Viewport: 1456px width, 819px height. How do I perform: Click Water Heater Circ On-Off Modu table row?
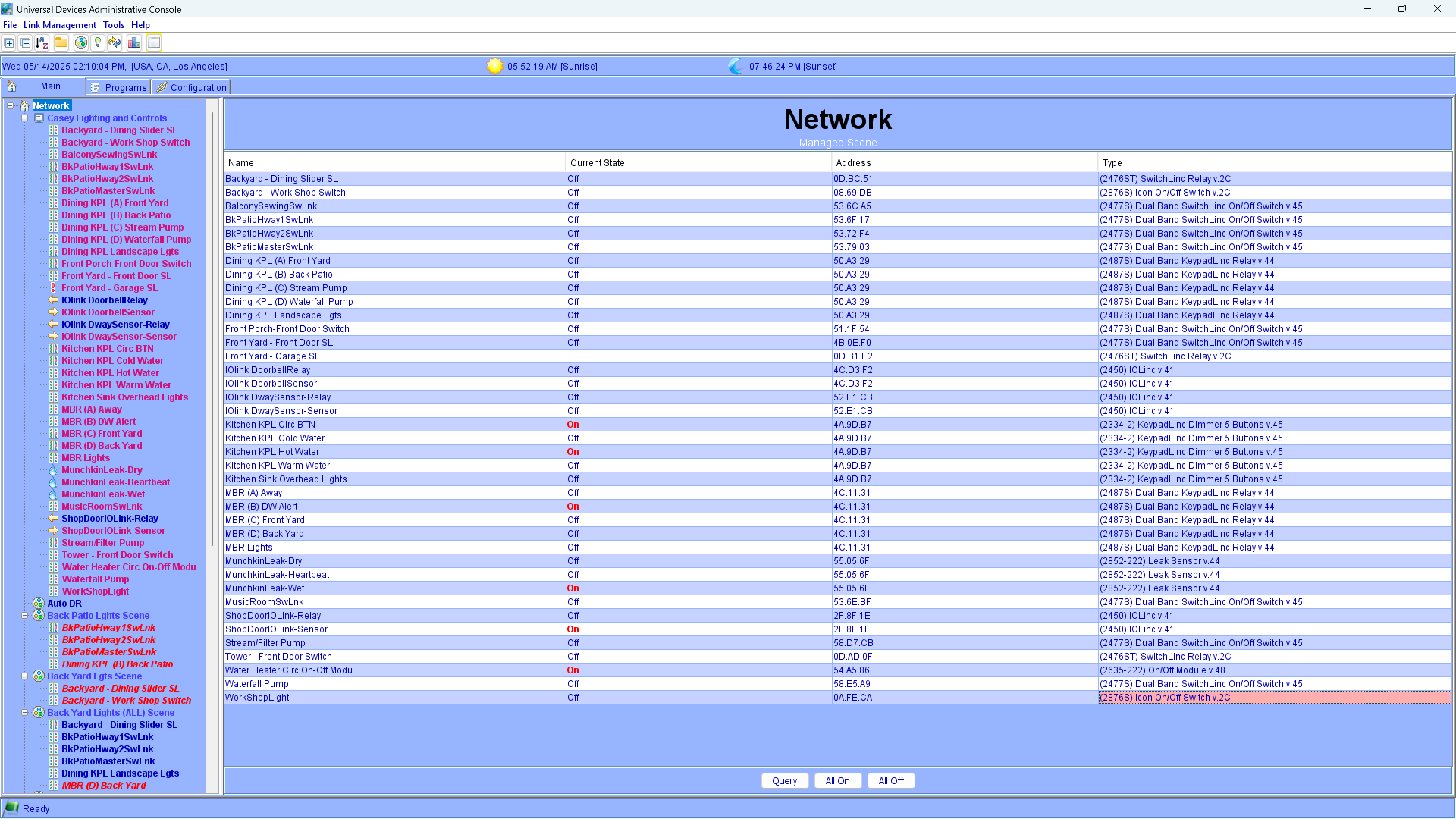click(838, 670)
